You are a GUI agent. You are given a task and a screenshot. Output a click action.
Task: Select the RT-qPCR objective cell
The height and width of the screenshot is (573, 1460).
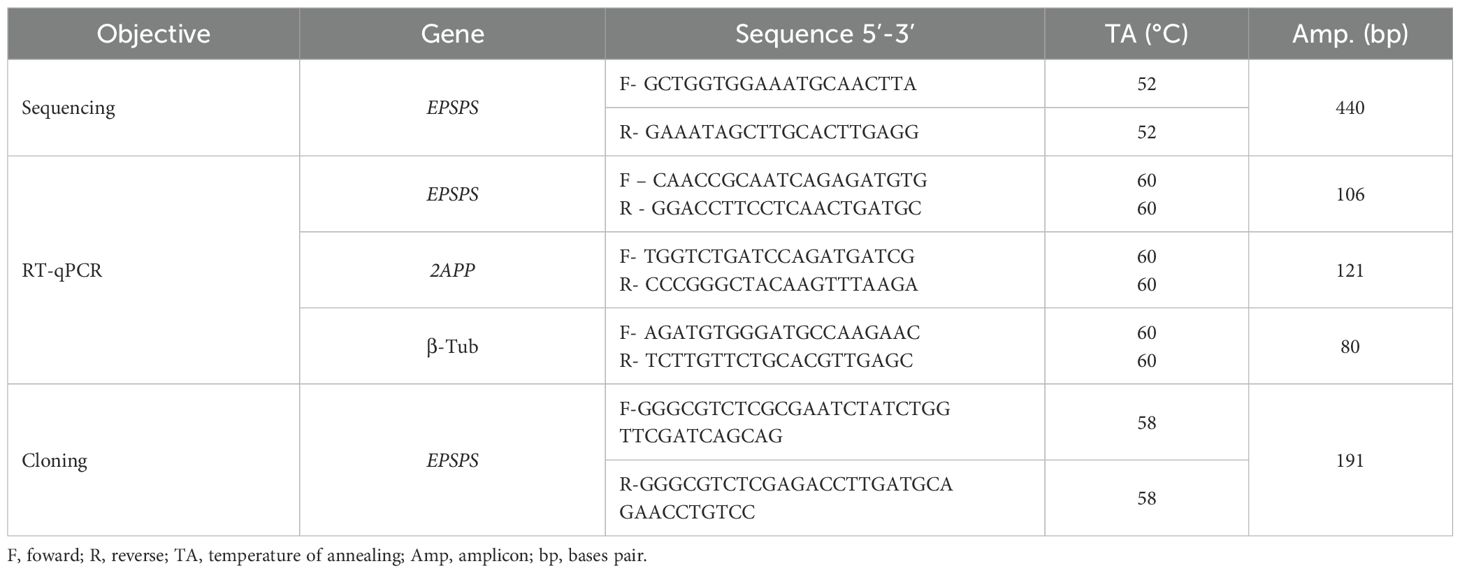click(60, 270)
